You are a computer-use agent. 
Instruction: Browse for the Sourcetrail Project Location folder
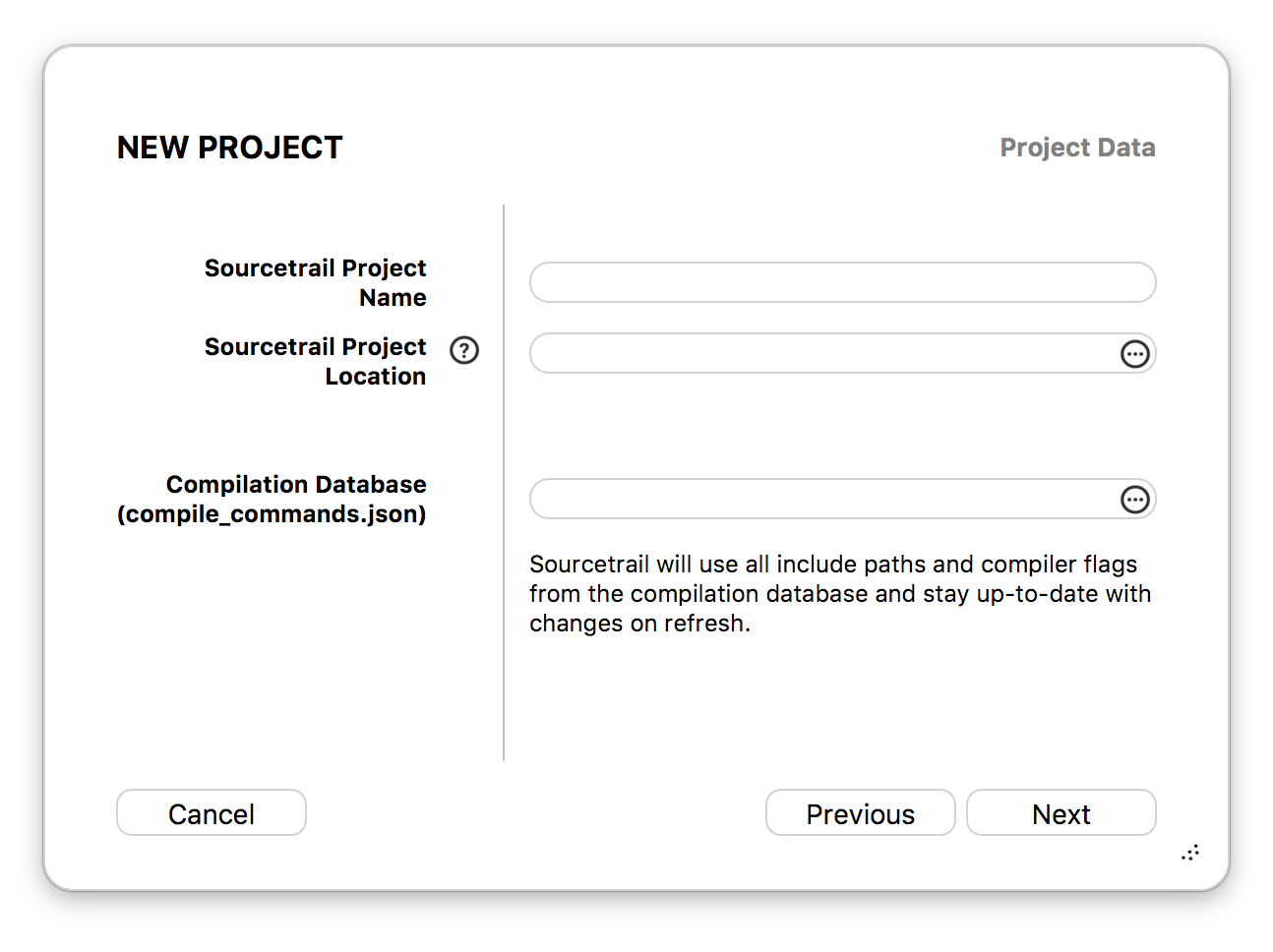click(x=1135, y=354)
